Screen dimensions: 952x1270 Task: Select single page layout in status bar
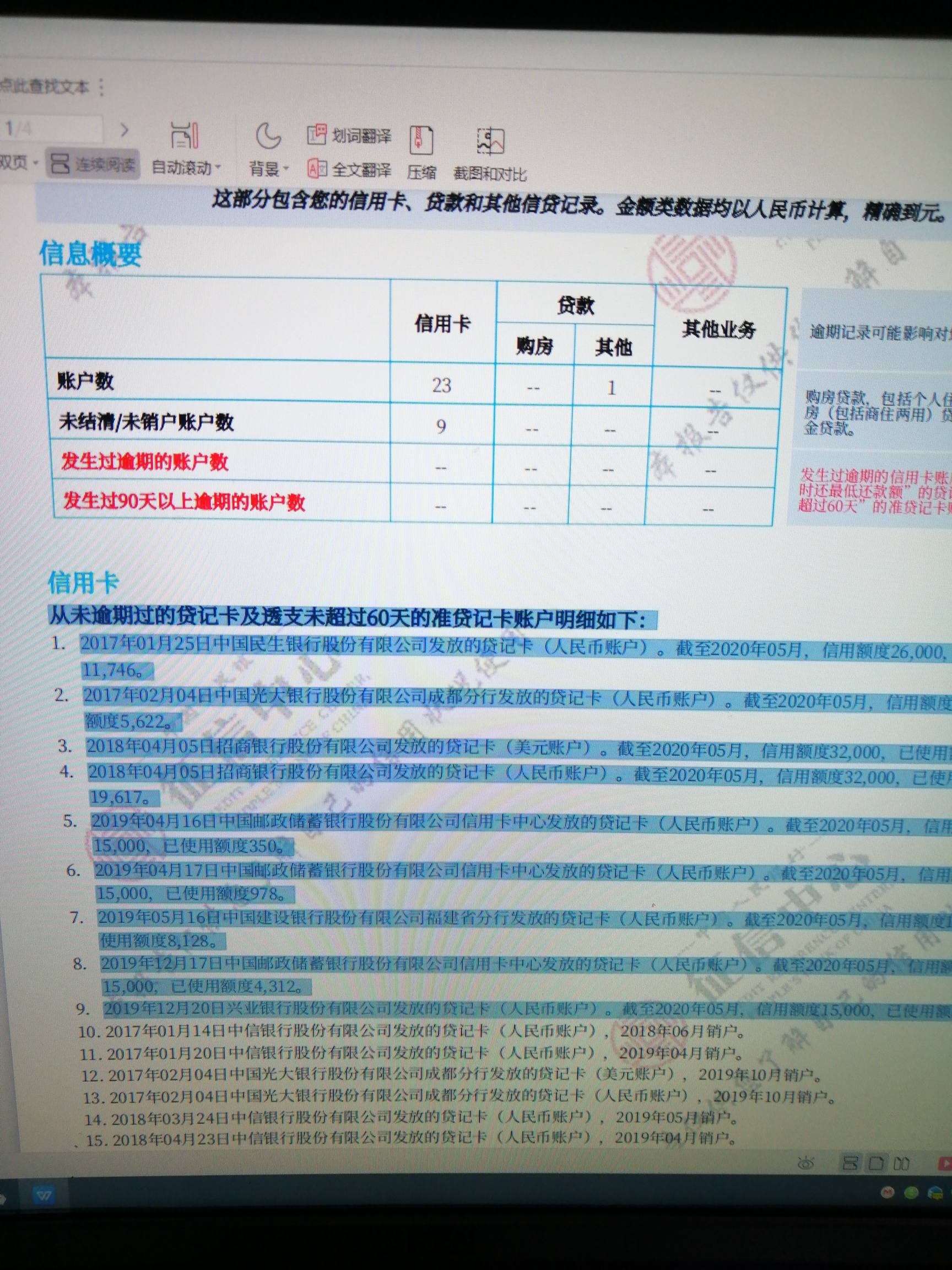[x=877, y=1163]
